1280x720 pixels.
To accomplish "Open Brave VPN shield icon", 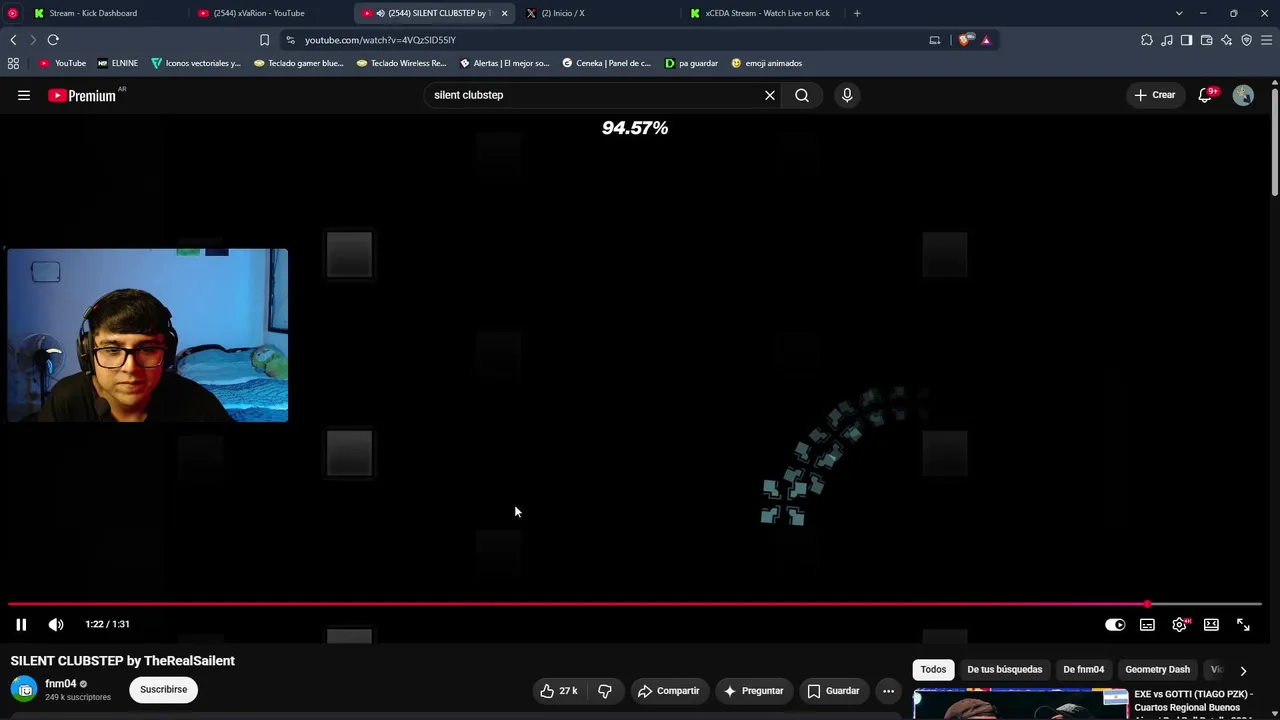I will coord(1246,40).
